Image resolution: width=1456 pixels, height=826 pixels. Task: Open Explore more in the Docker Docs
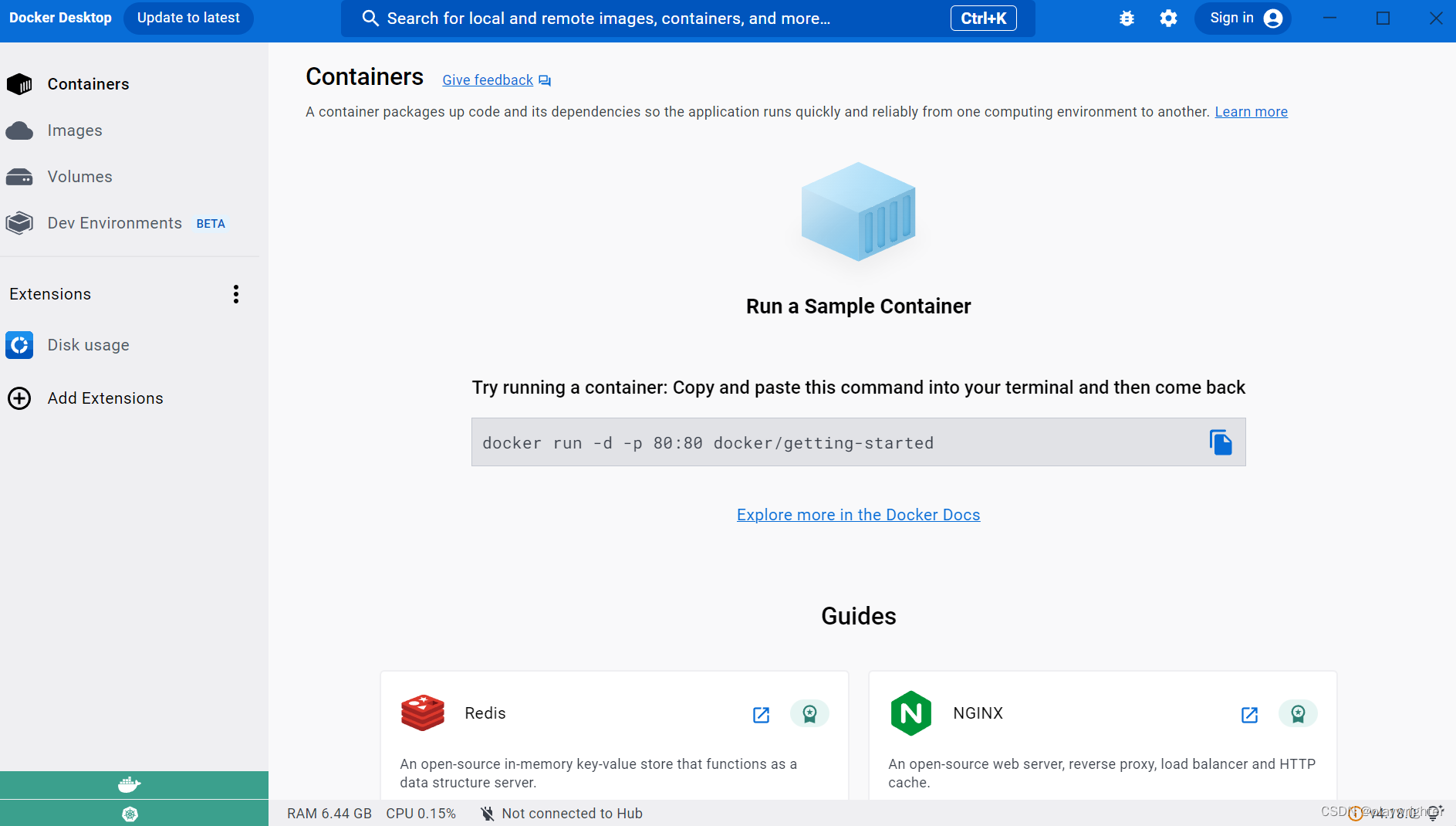[x=858, y=515]
